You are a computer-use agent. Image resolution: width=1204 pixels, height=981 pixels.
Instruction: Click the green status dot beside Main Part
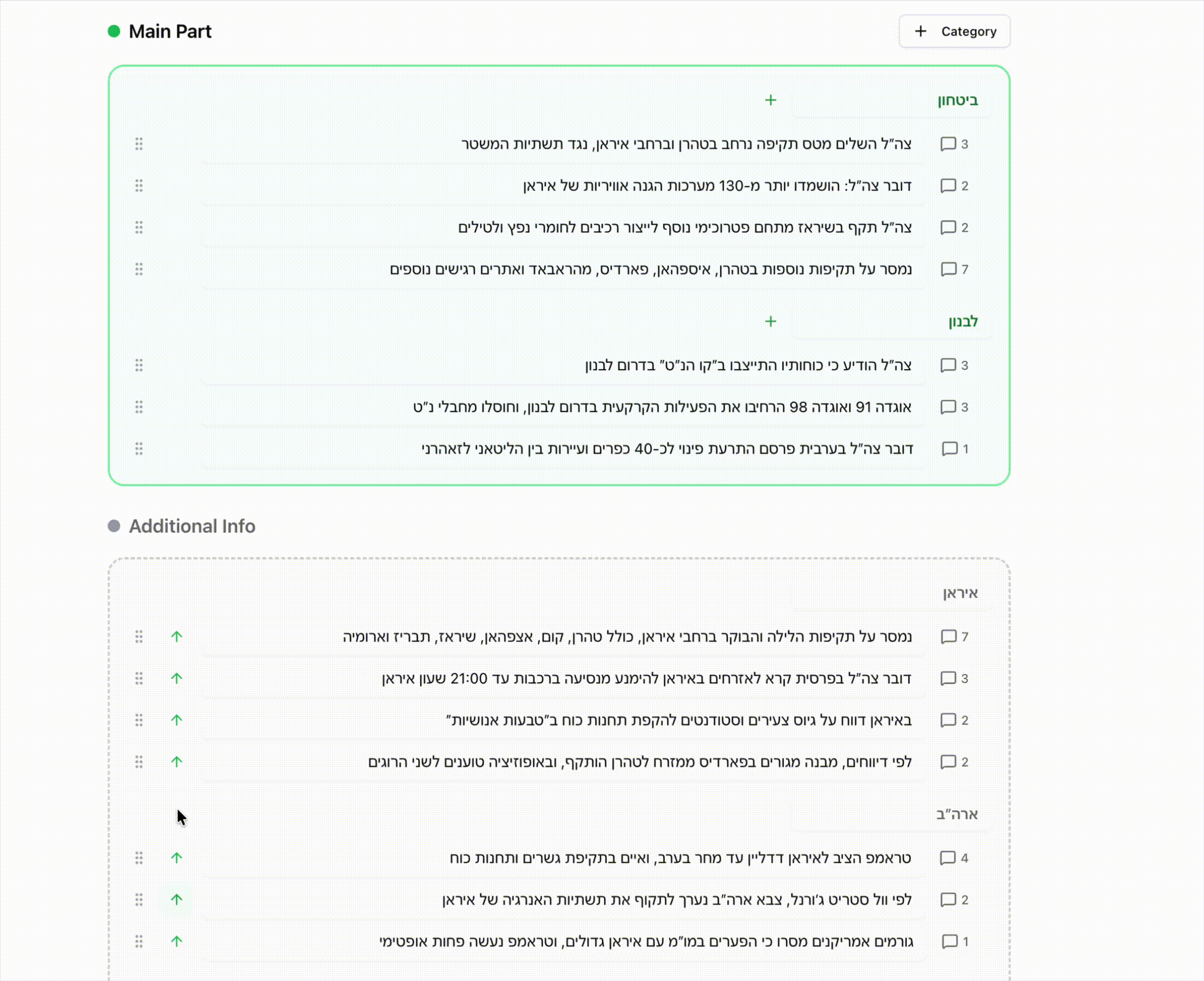(113, 31)
